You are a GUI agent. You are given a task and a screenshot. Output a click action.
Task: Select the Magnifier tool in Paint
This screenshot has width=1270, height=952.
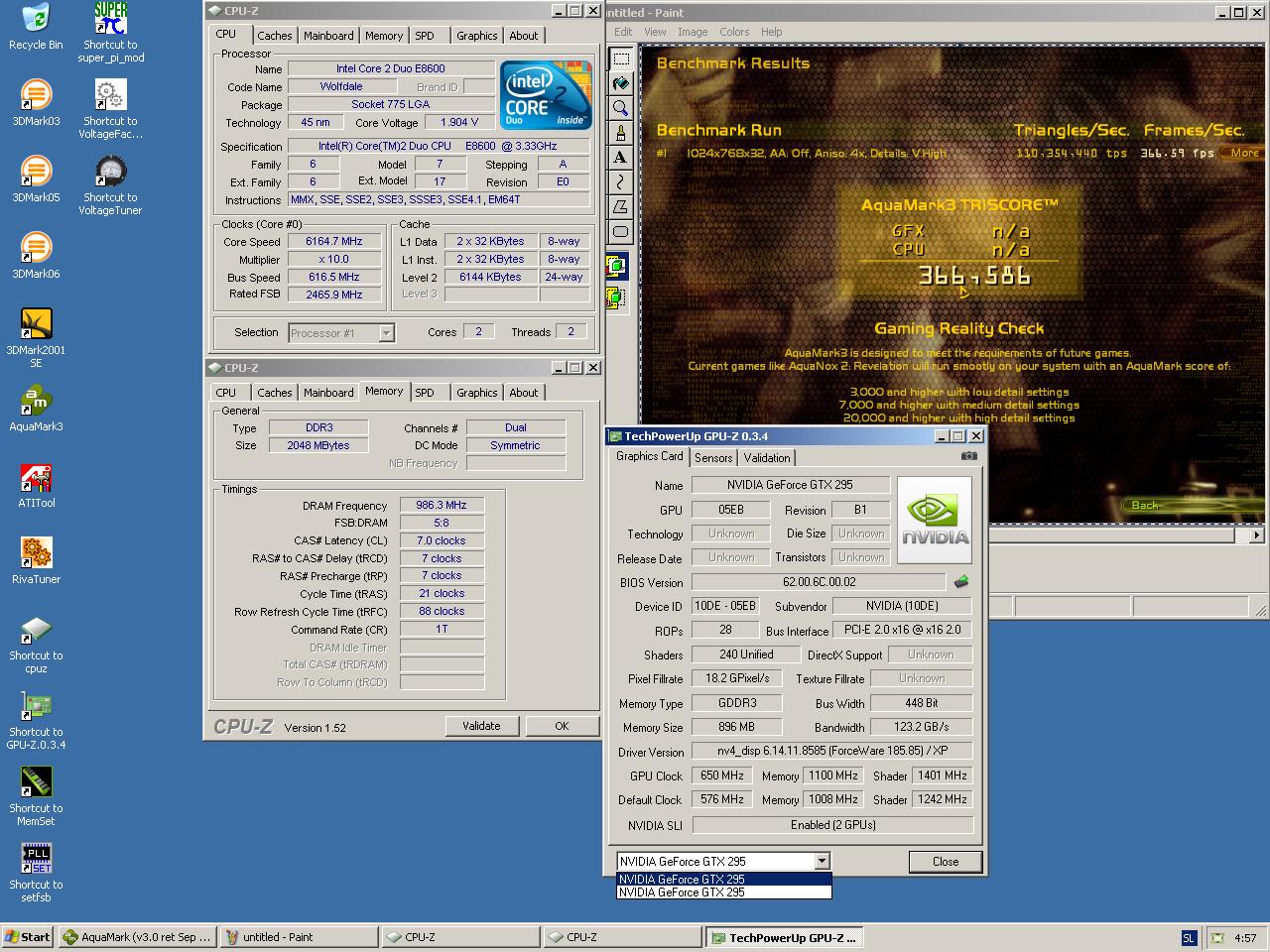tap(621, 108)
